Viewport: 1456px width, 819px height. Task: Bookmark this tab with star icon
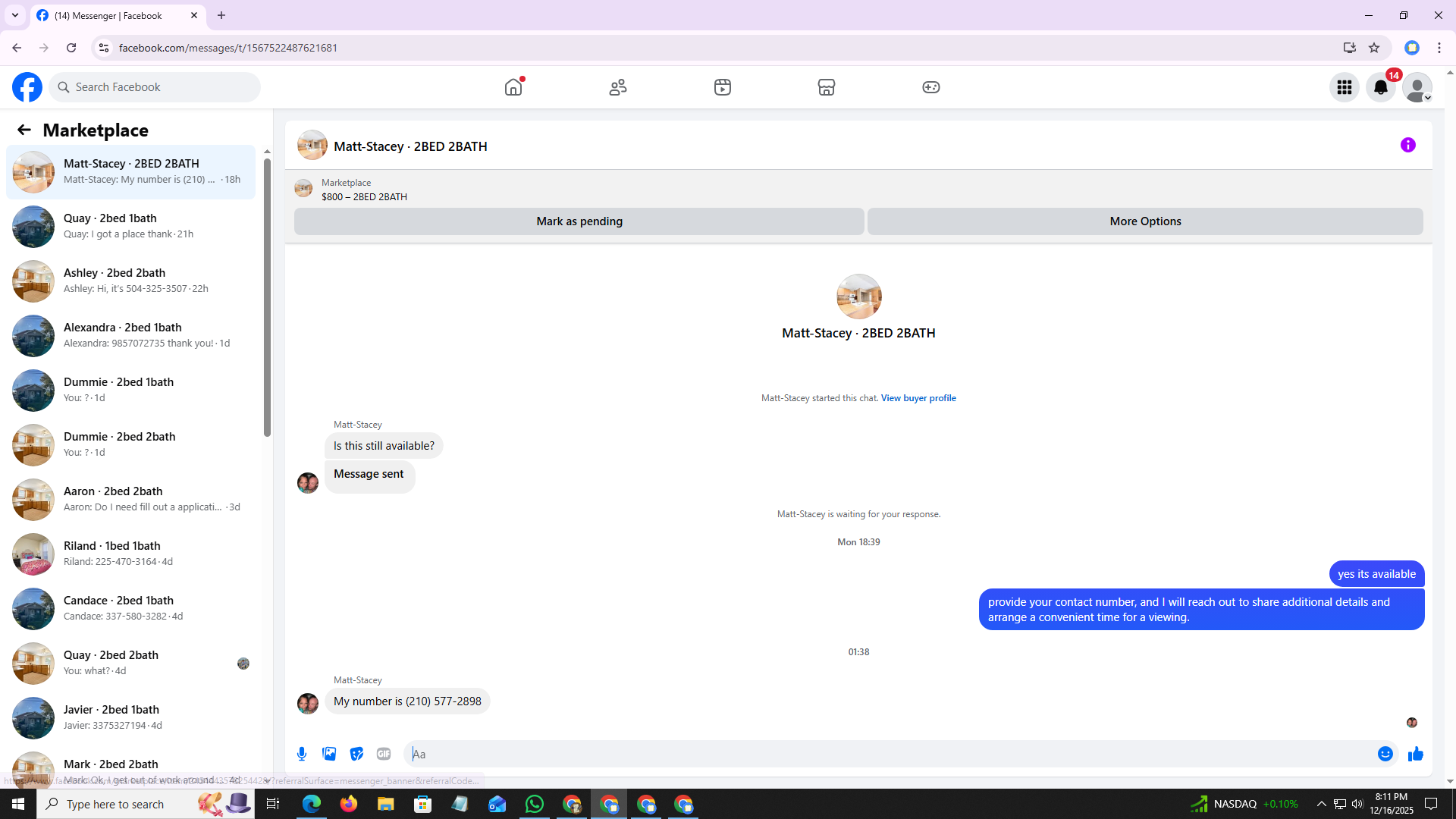coord(1374,48)
